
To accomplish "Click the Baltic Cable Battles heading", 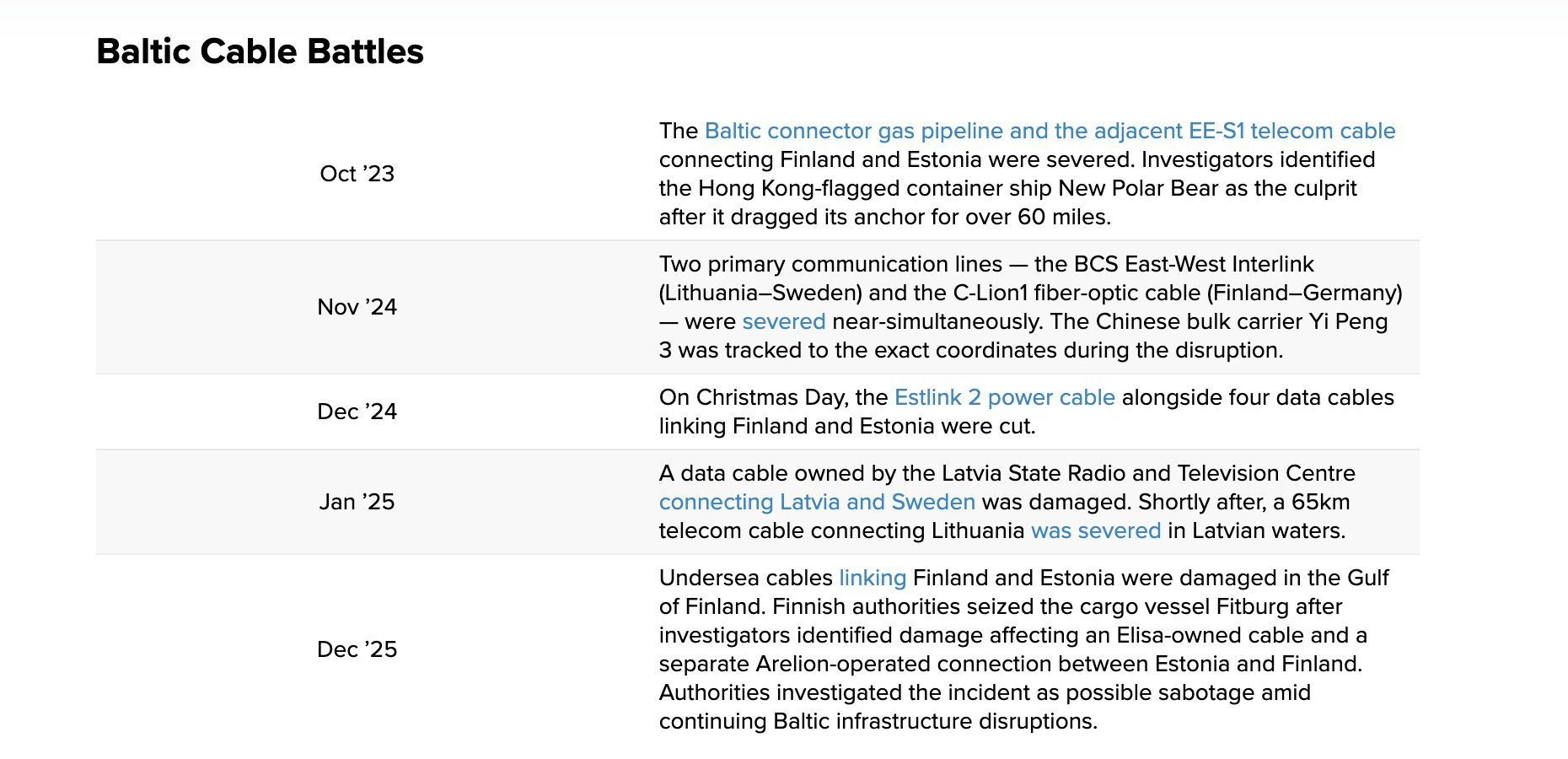I will point(260,51).
